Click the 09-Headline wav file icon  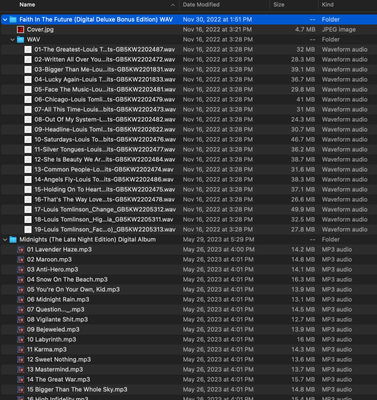[28, 130]
